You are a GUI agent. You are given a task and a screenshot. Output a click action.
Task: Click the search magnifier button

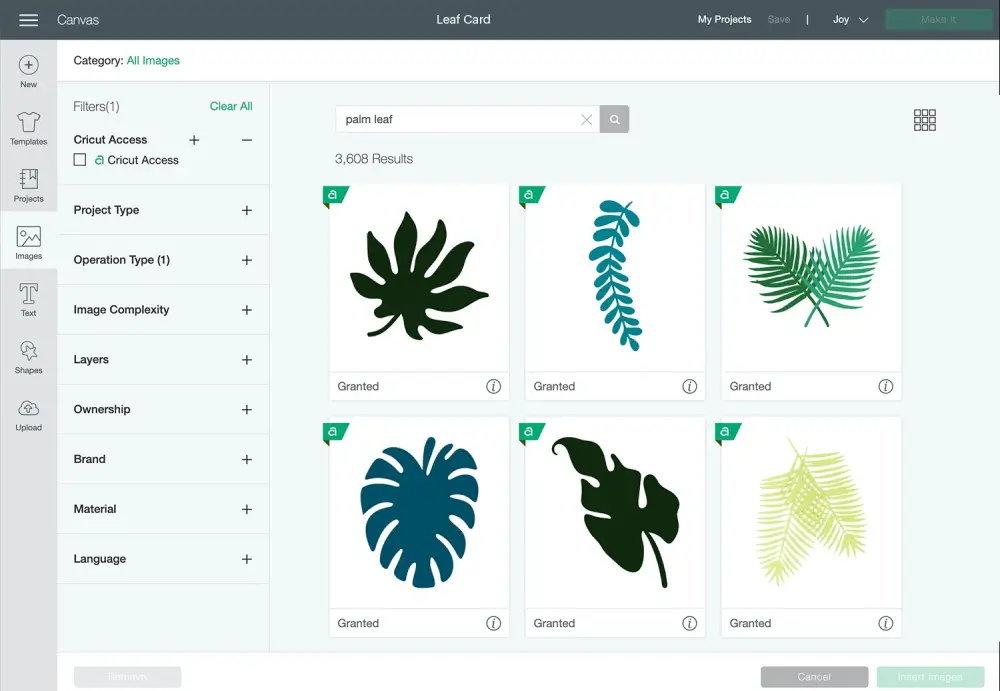[x=614, y=120]
